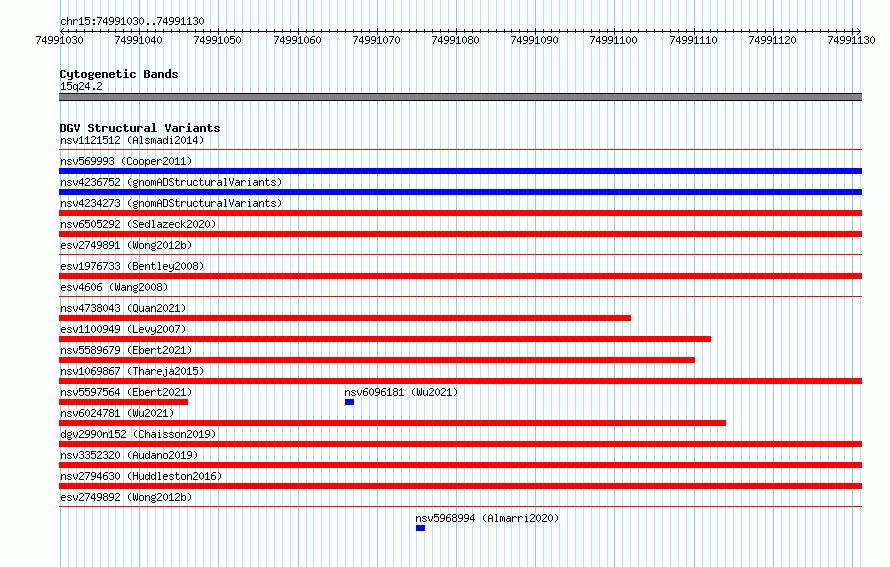Screen dimensions: 890x567
Task: Open nsv2794630 (Huddleston2016) label
Action: 141,476
